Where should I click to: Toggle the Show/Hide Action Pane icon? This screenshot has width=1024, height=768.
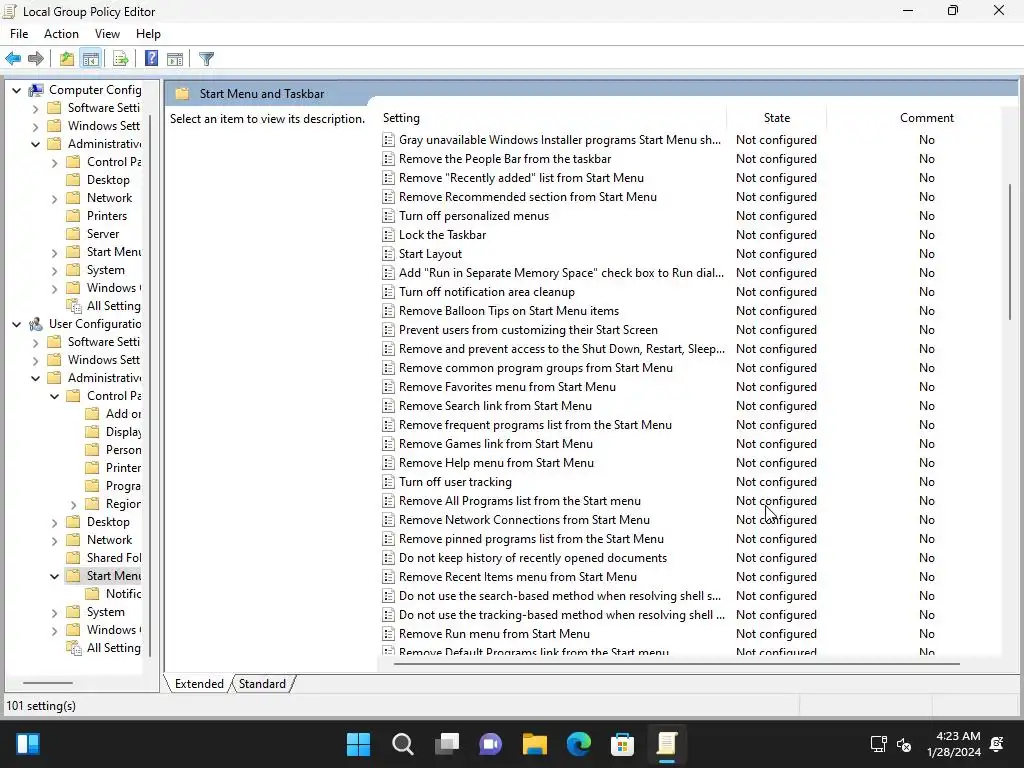click(x=175, y=59)
